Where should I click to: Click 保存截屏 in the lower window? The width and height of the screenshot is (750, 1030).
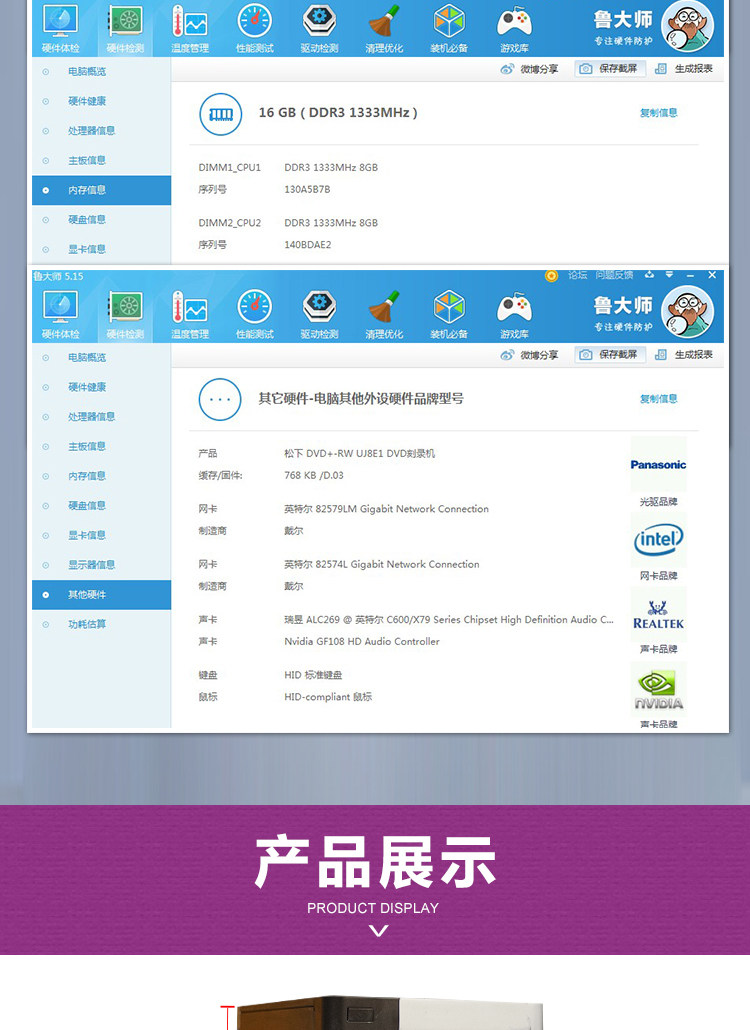point(610,355)
